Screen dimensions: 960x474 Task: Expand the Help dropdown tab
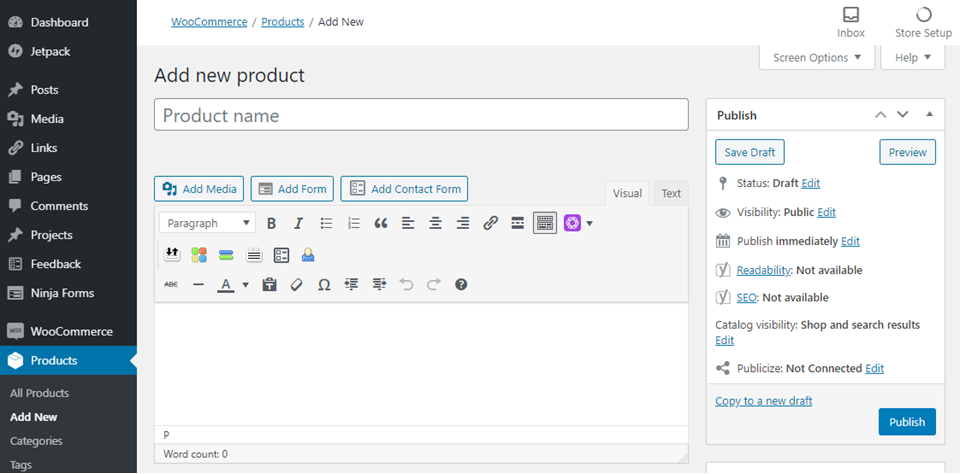[912, 58]
